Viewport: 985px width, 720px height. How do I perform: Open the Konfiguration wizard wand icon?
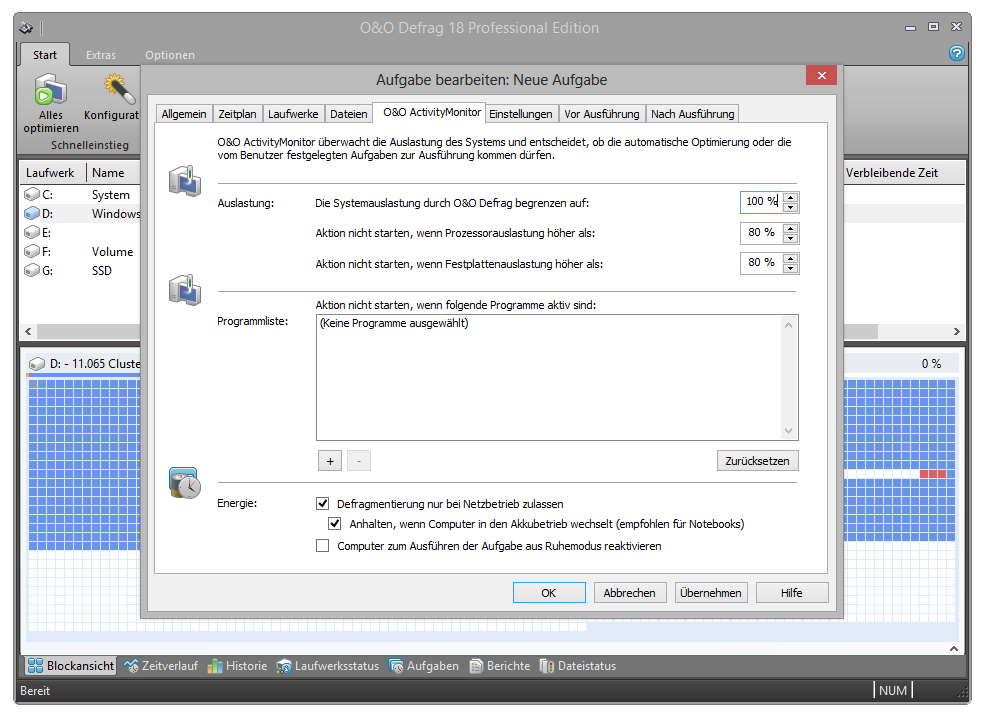click(119, 89)
